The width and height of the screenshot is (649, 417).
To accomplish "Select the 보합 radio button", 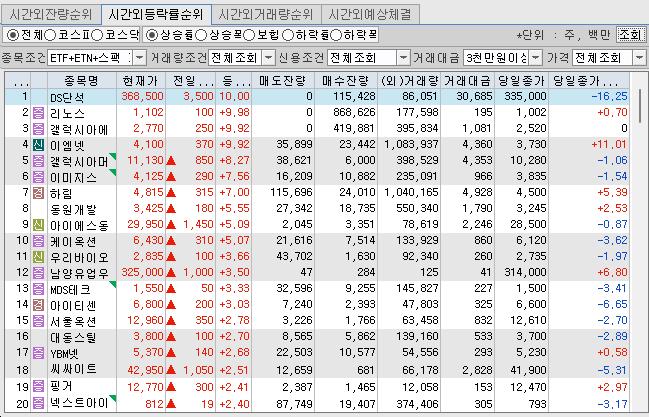I will pos(249,35).
